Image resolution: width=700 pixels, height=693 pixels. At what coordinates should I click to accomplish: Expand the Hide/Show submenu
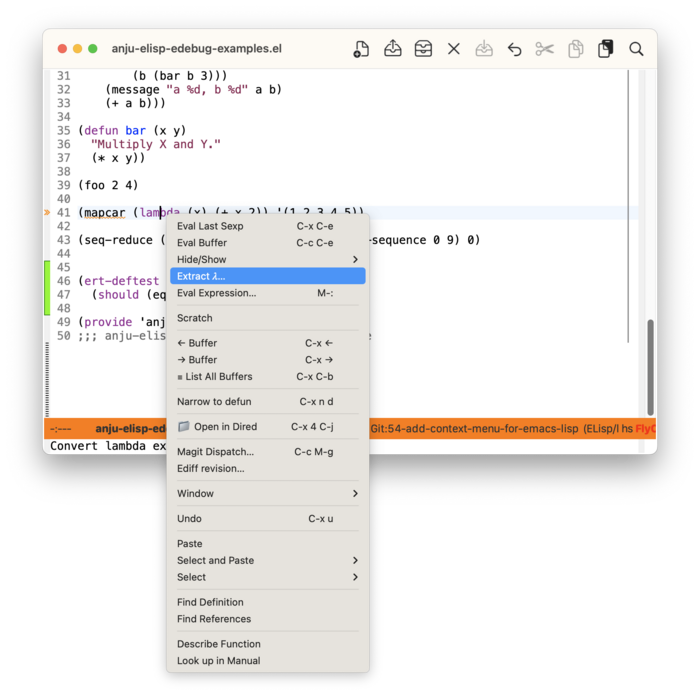[268, 259]
